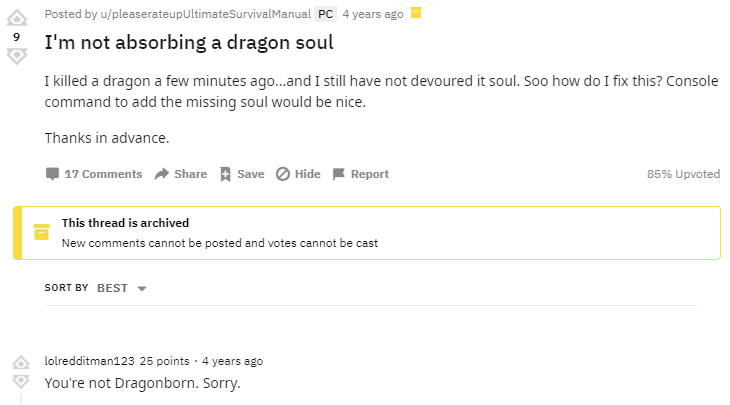
Task: Click the comment's '4 years ago' timestamp
Action: click(232, 361)
